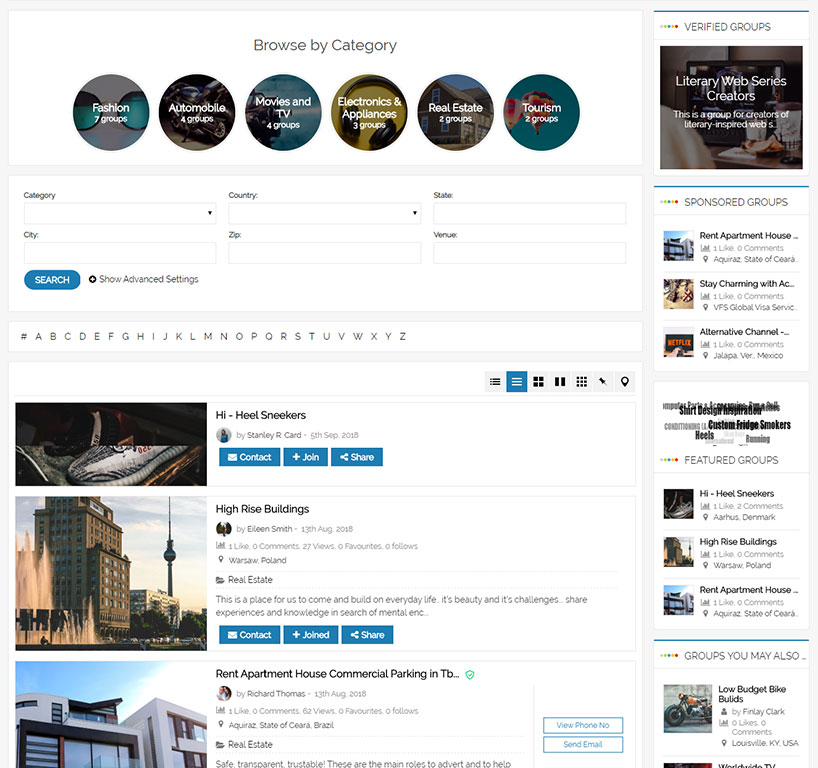Click View Phone No button

[583, 725]
